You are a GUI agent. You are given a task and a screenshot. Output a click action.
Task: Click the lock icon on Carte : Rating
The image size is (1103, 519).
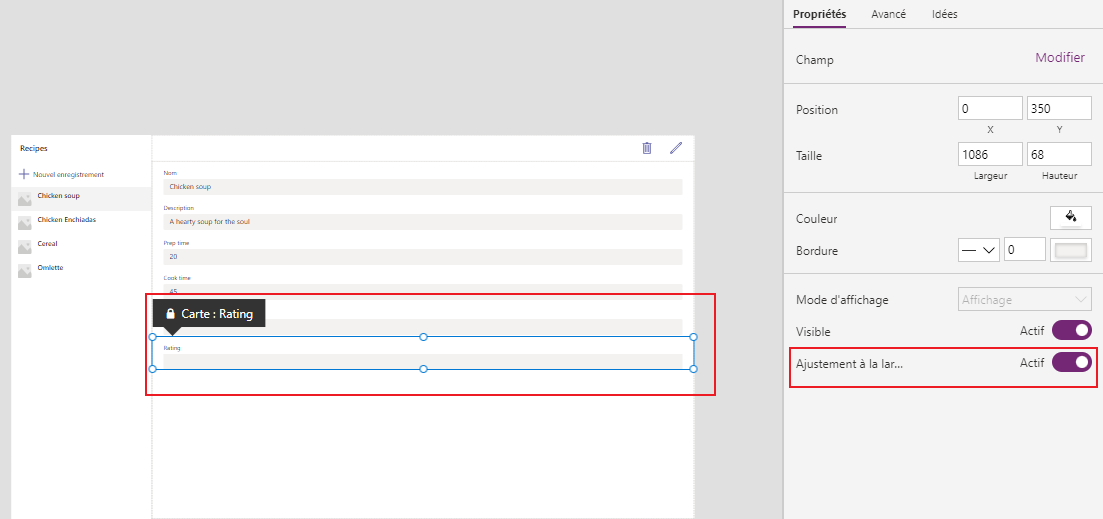170,314
